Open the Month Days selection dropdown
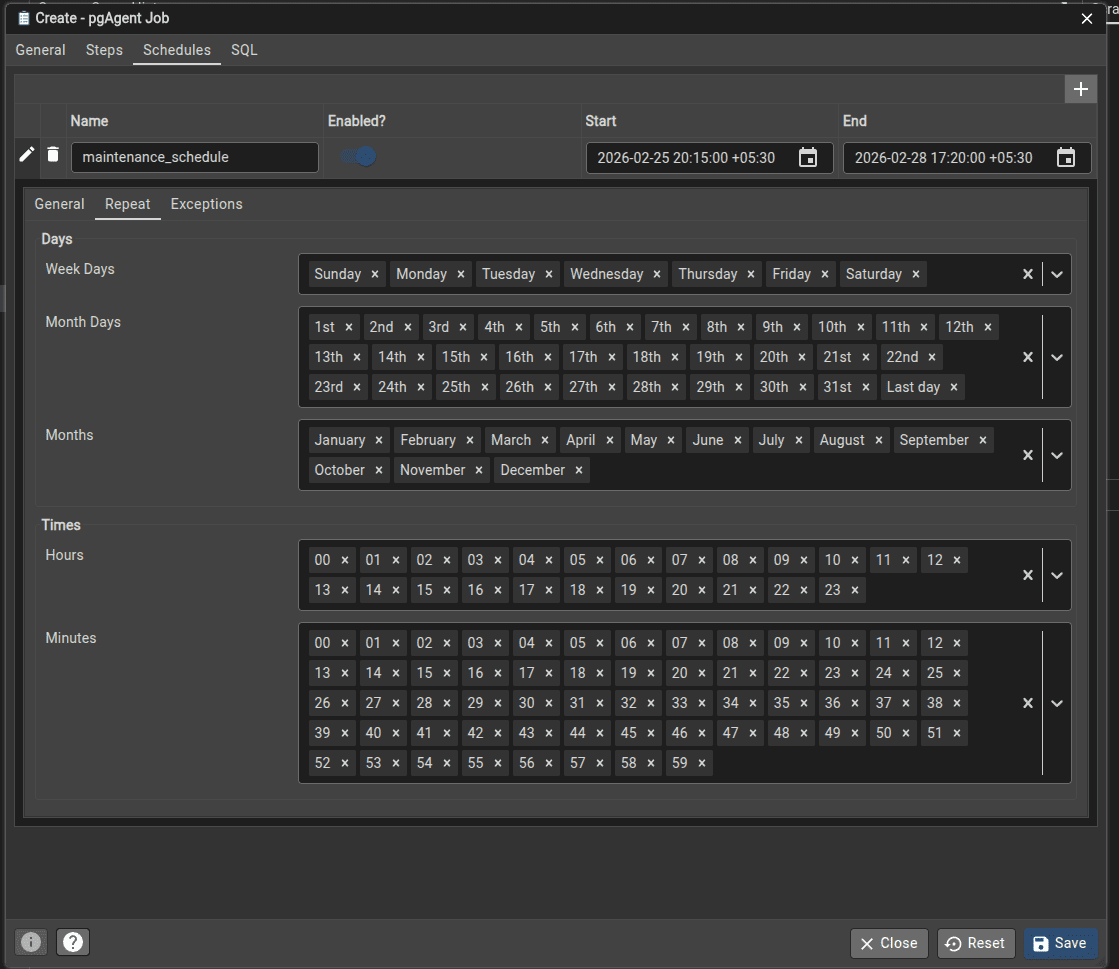1119x969 pixels. (1057, 357)
